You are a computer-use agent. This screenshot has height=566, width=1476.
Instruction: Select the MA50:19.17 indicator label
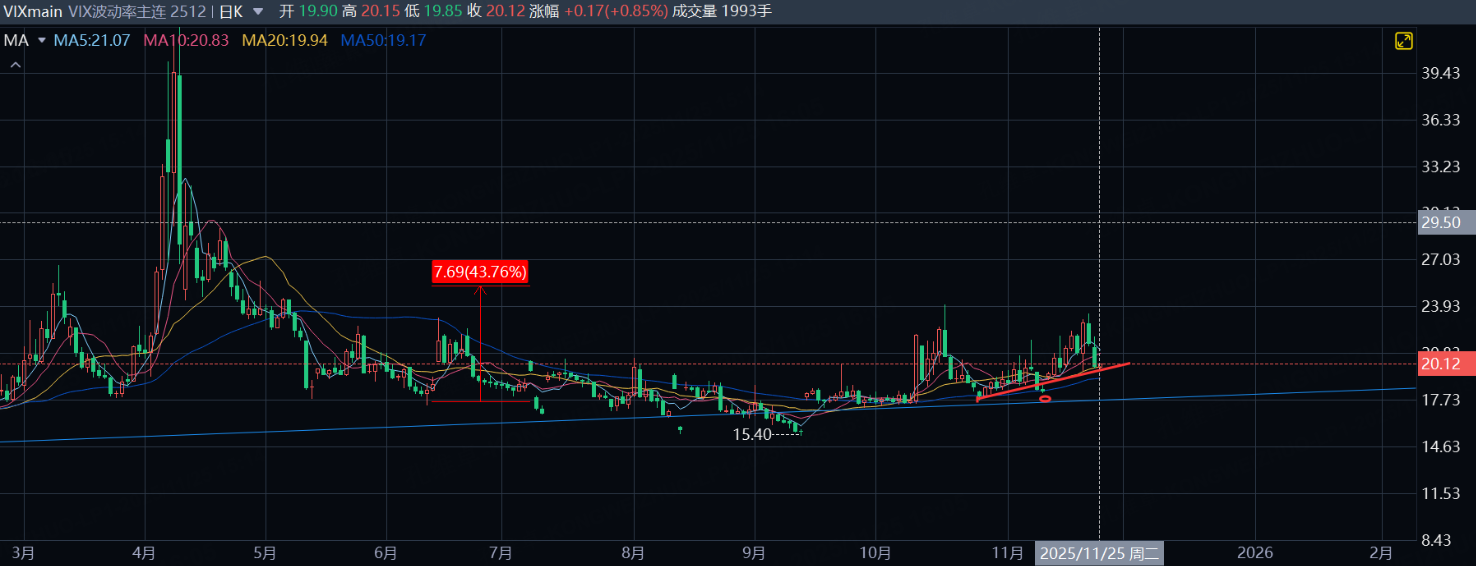click(384, 41)
